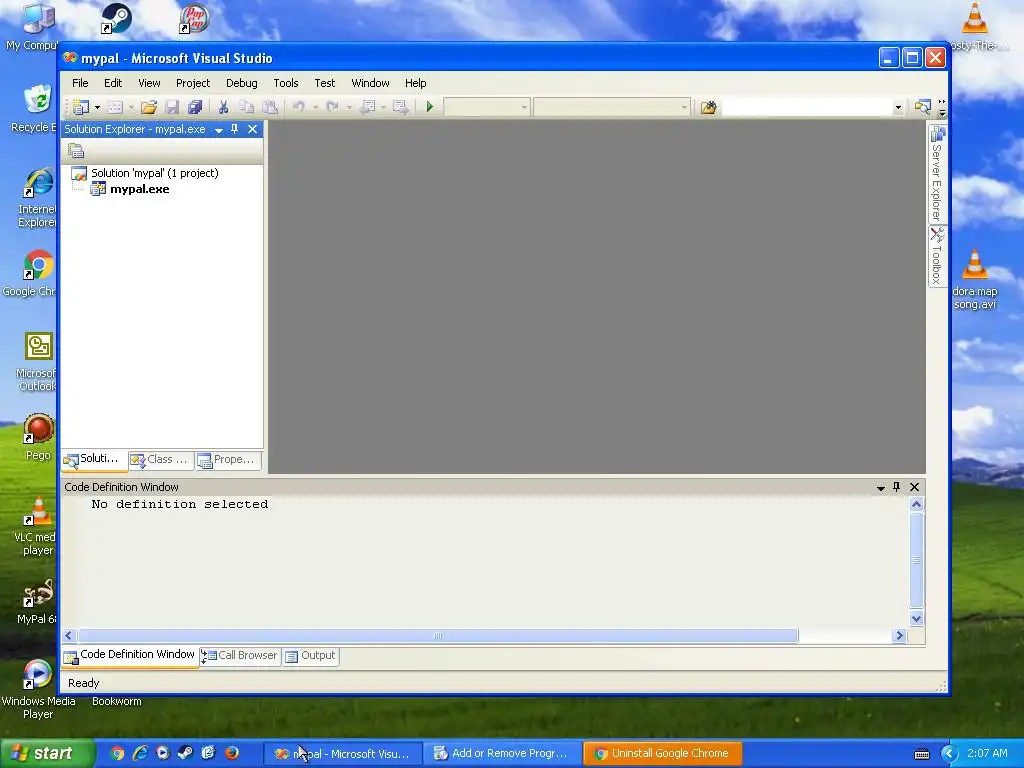Click the Properties icon in Solution Explorer toolbar
The image size is (1024, 768).
point(76,151)
